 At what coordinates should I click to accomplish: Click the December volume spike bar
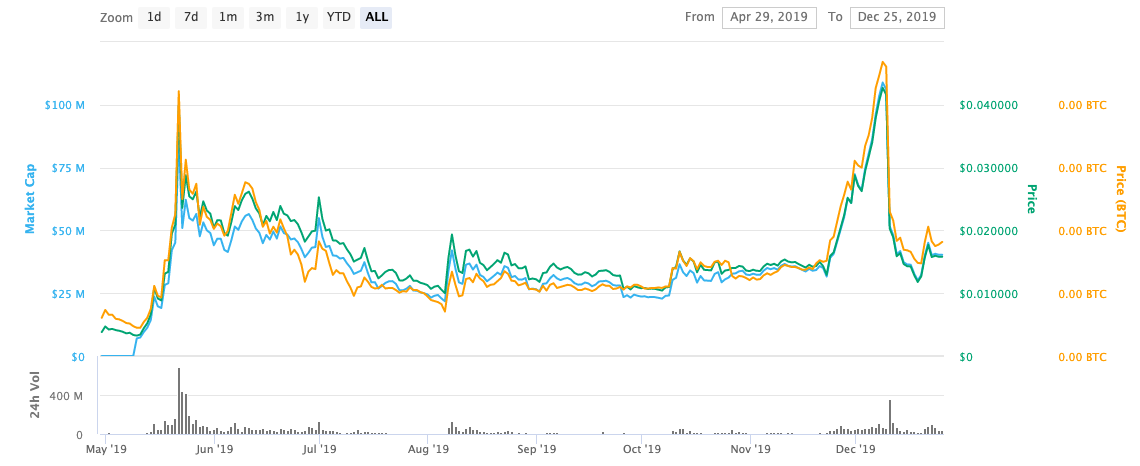(889, 416)
